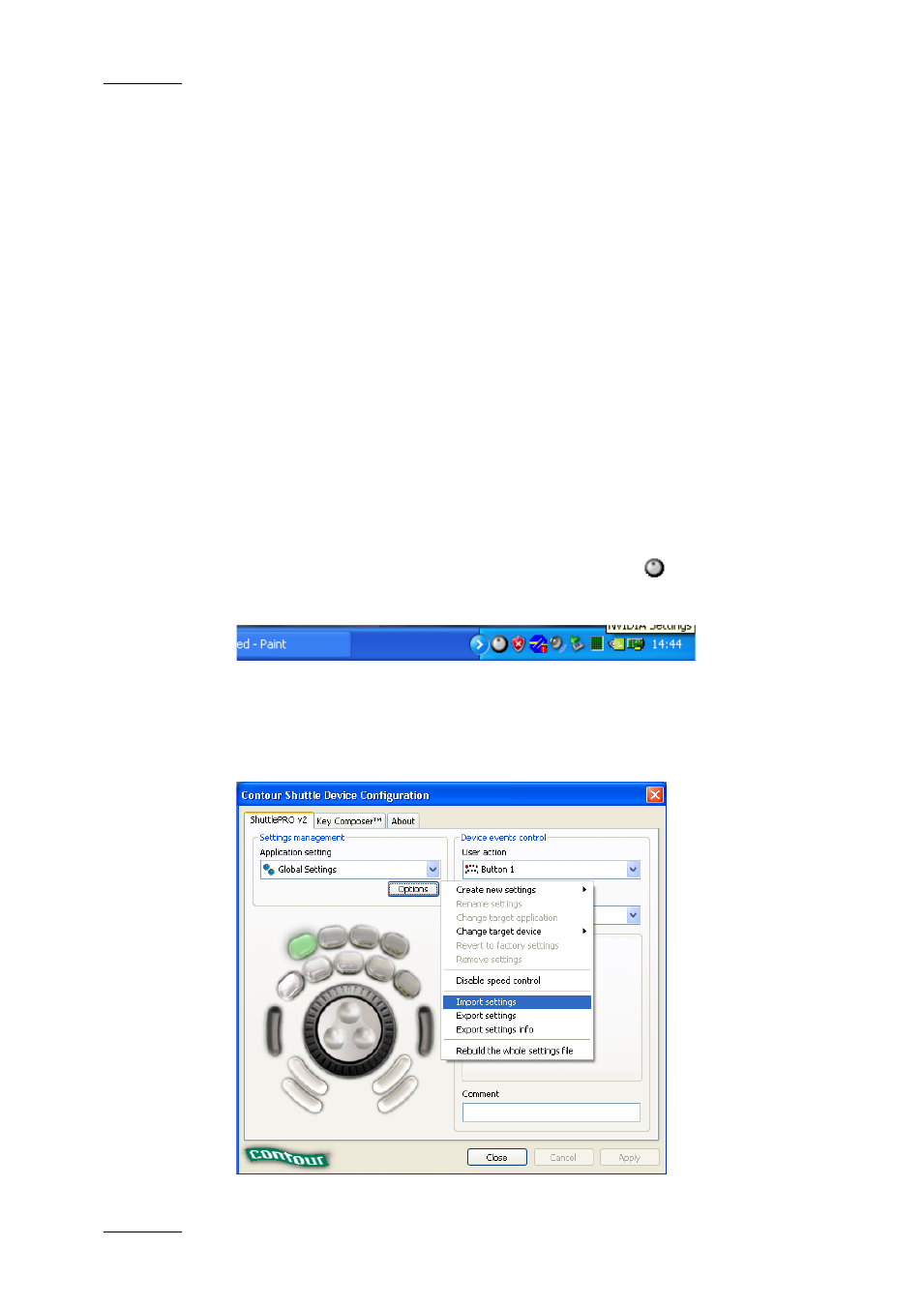This screenshot has height=1306, width=924.
Task: Click the red security shield tray icon
Action: click(519, 644)
